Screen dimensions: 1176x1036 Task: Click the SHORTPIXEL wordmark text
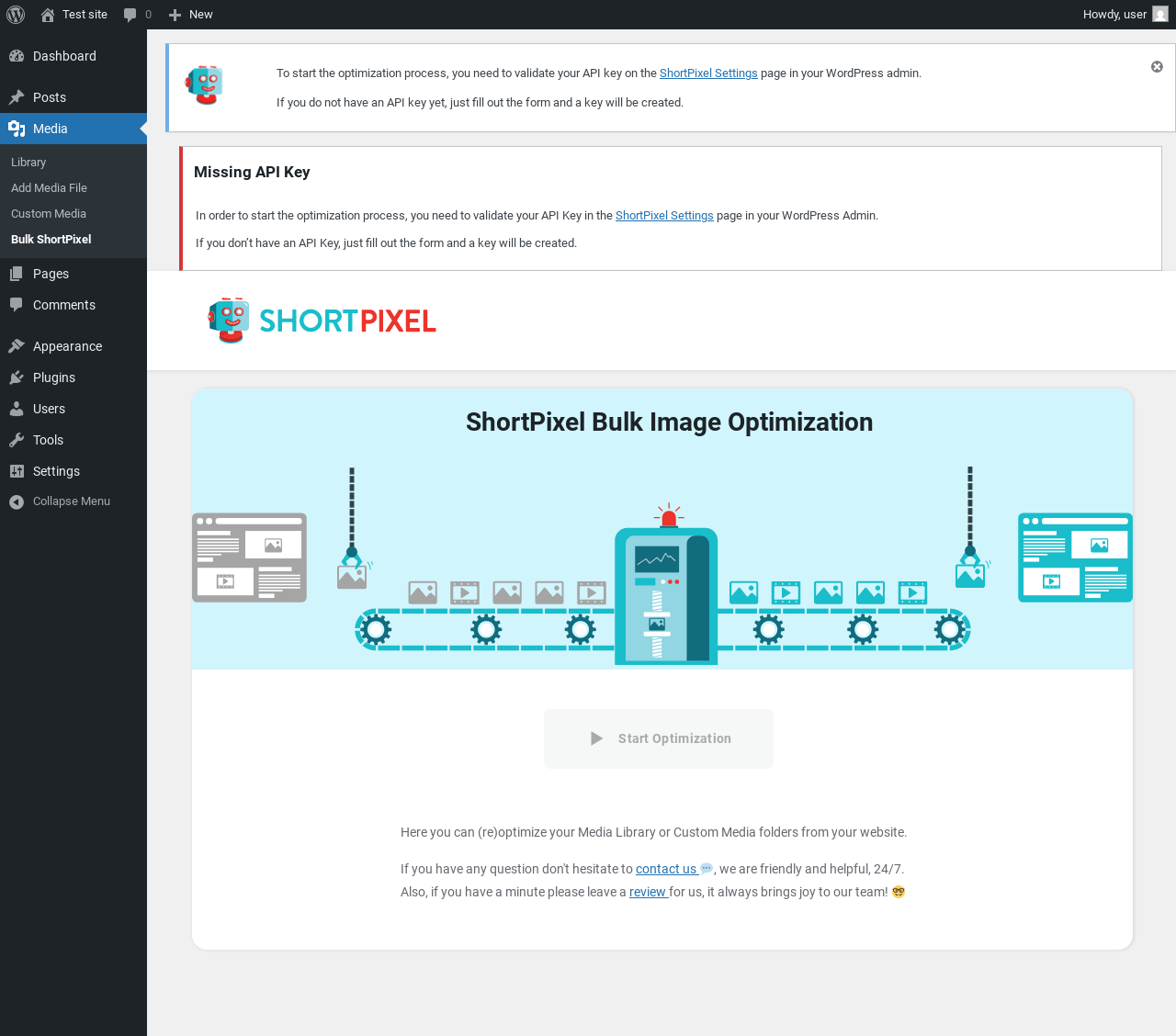(347, 321)
